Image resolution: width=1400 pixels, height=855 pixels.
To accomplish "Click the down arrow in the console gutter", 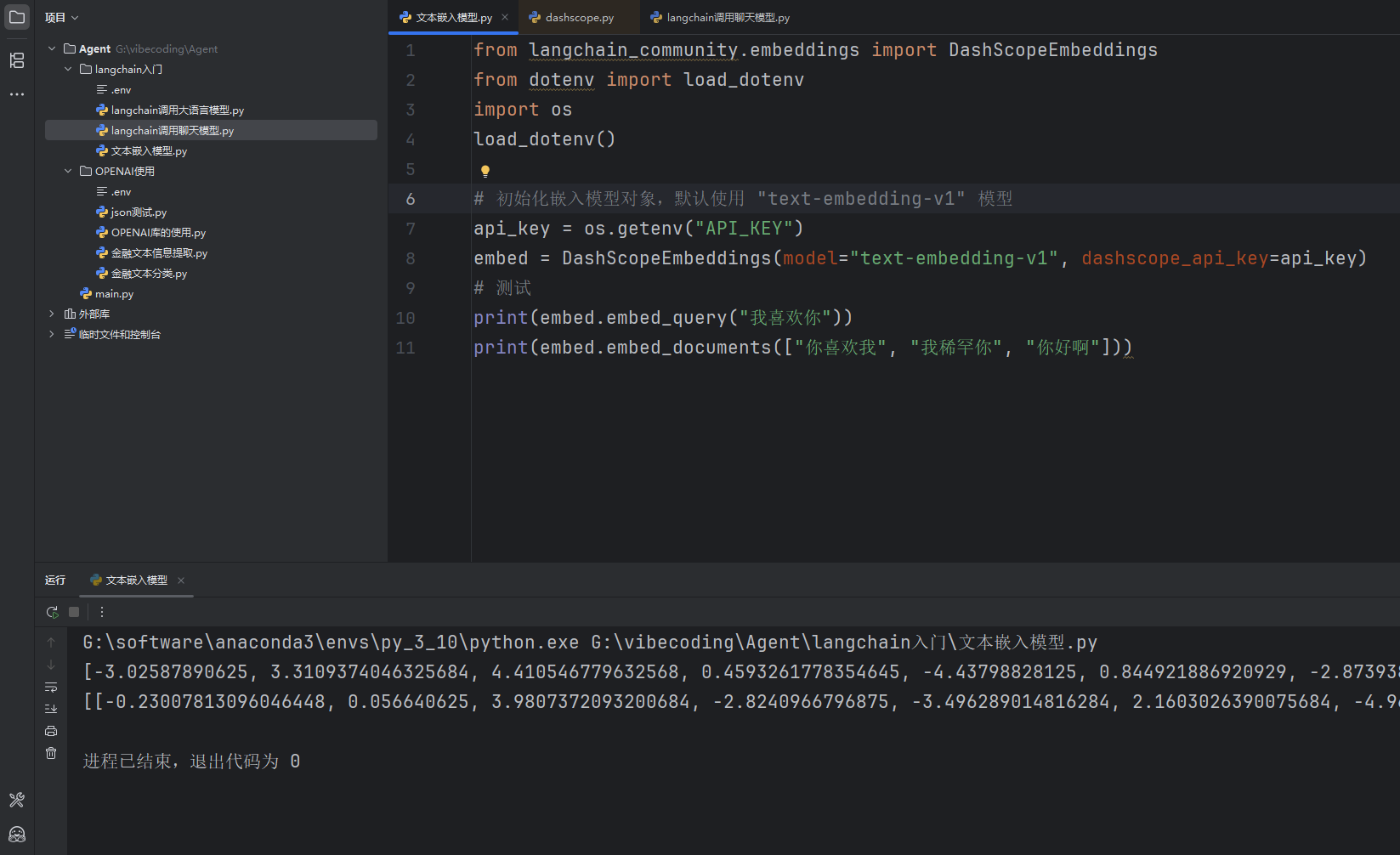I will pos(51,665).
